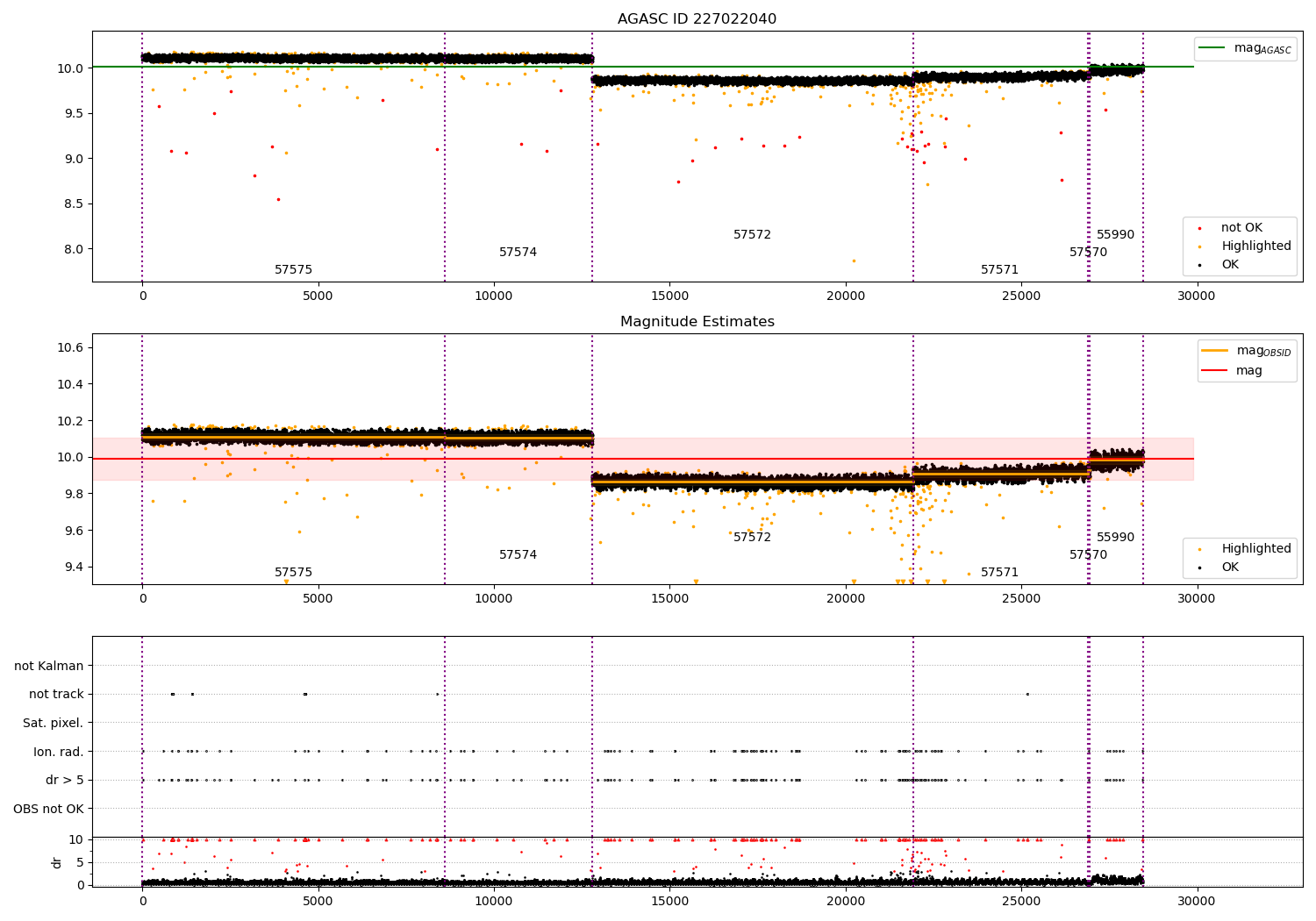Click the 'Ion. rad.' axis label
Image resolution: width=1316 pixels, height=921 pixels.
(59, 753)
